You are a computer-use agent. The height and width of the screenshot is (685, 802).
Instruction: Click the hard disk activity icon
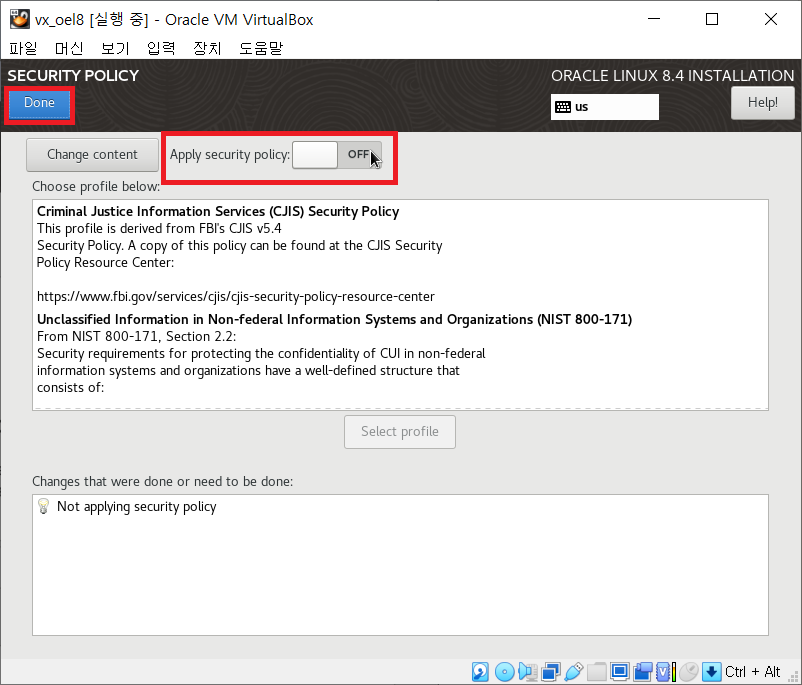[480, 672]
